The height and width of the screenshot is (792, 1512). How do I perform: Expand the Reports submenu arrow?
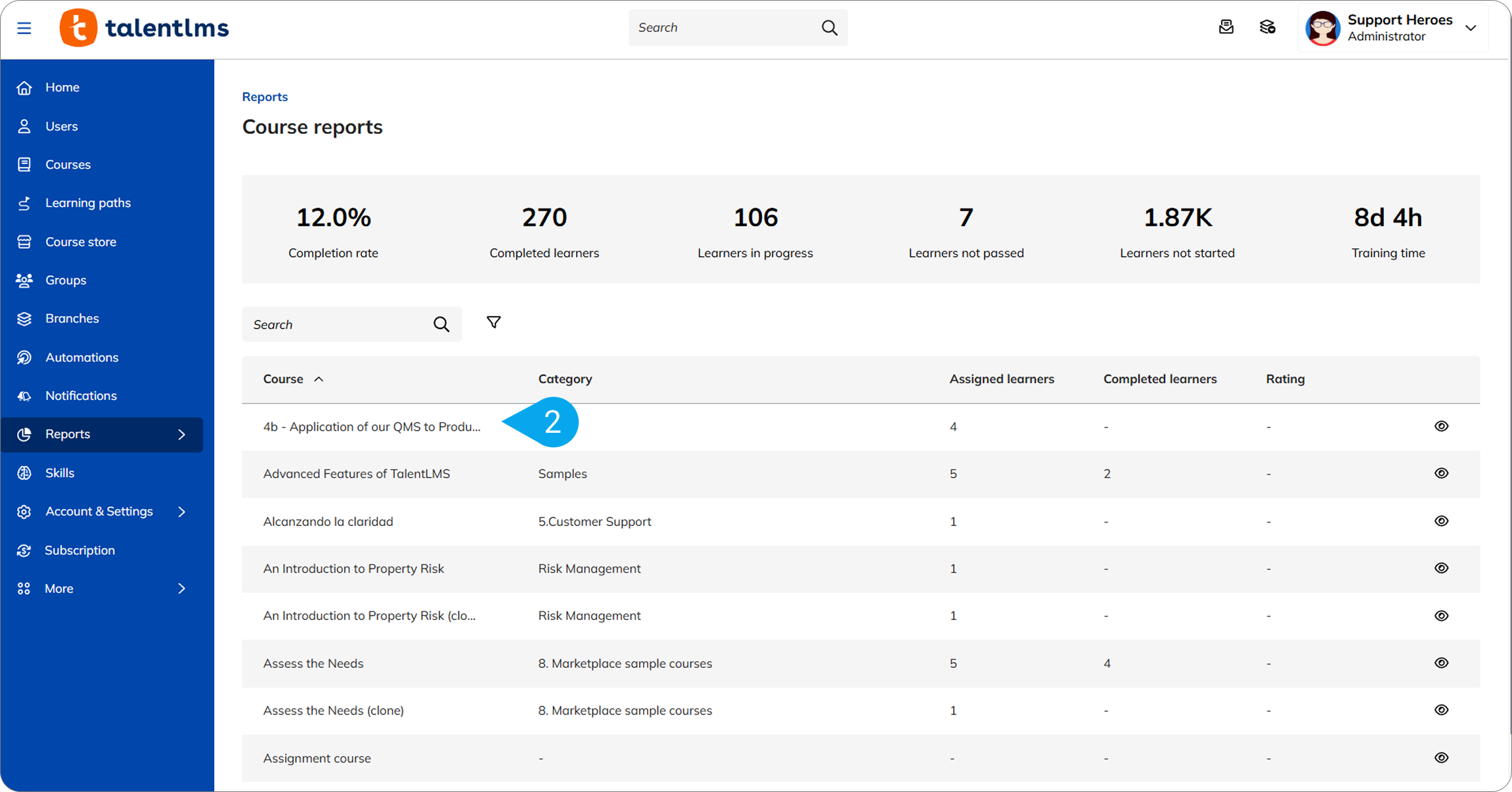pyautogui.click(x=182, y=435)
